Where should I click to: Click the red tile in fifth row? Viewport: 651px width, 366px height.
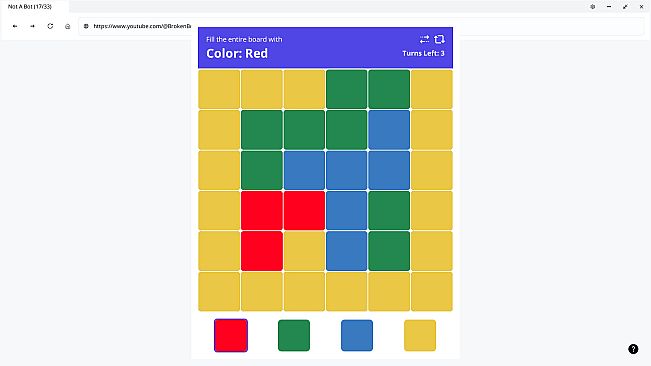[x=262, y=251]
